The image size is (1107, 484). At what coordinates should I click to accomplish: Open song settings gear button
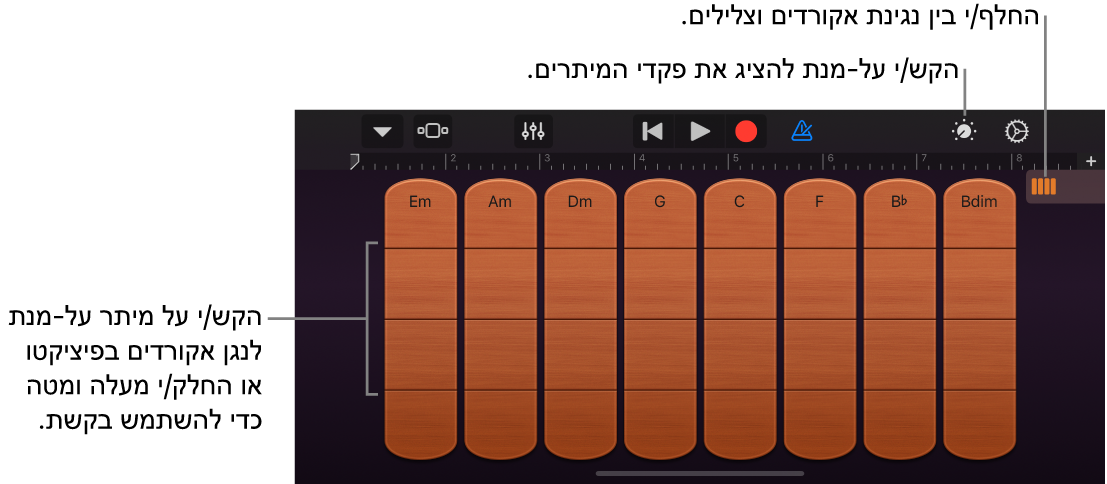pos(1017,131)
